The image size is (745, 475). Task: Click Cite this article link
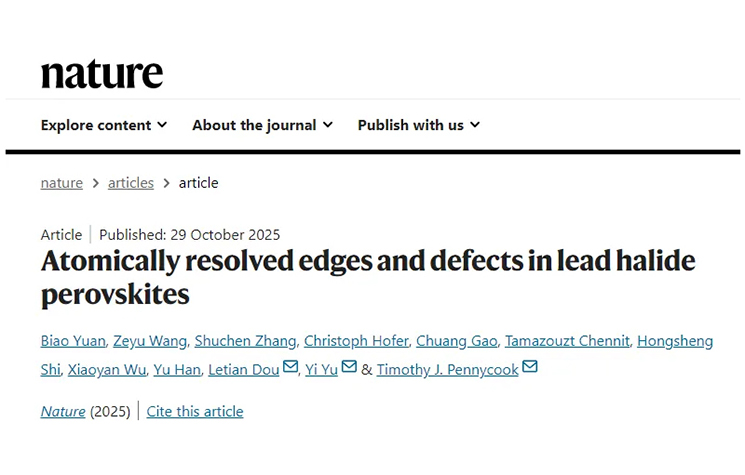[195, 411]
